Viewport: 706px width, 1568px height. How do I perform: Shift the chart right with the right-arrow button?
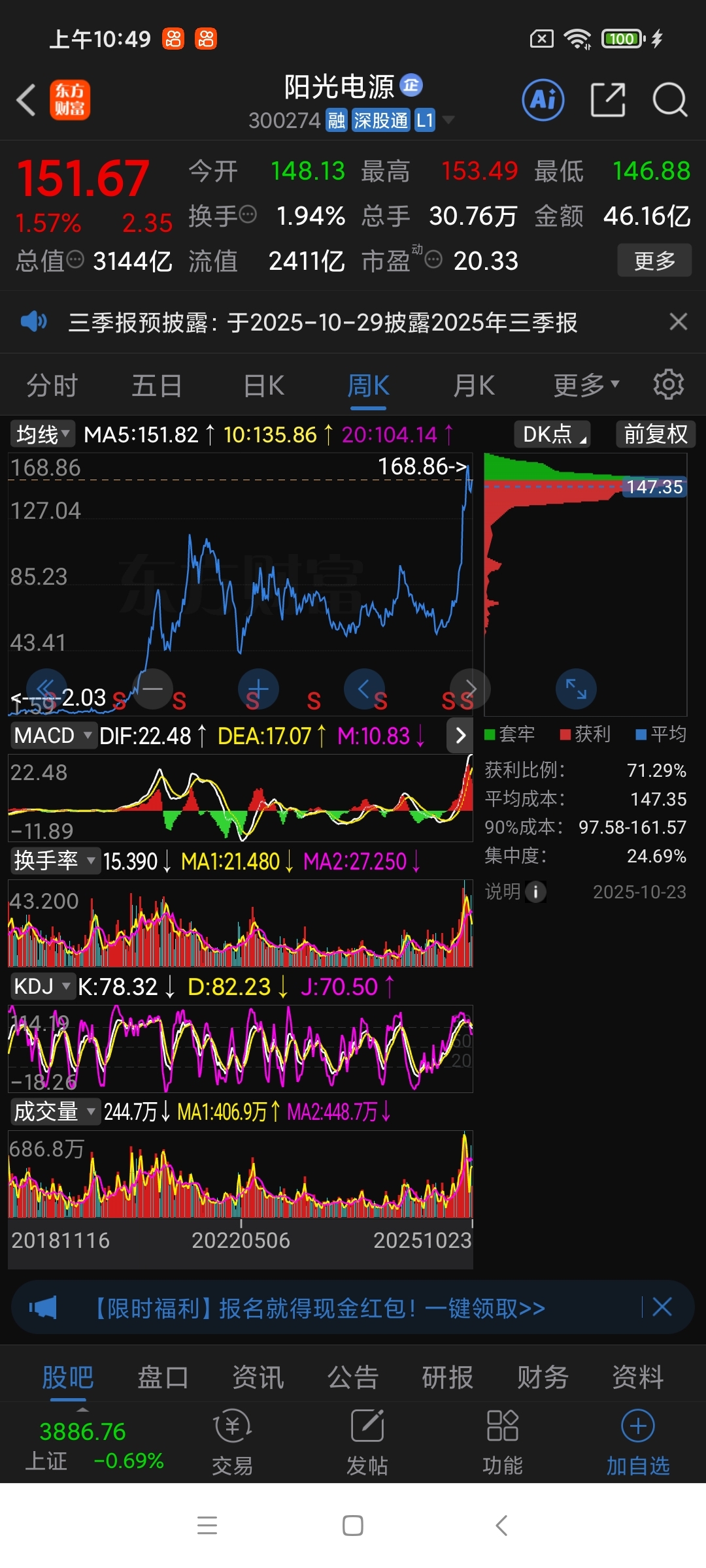point(470,689)
